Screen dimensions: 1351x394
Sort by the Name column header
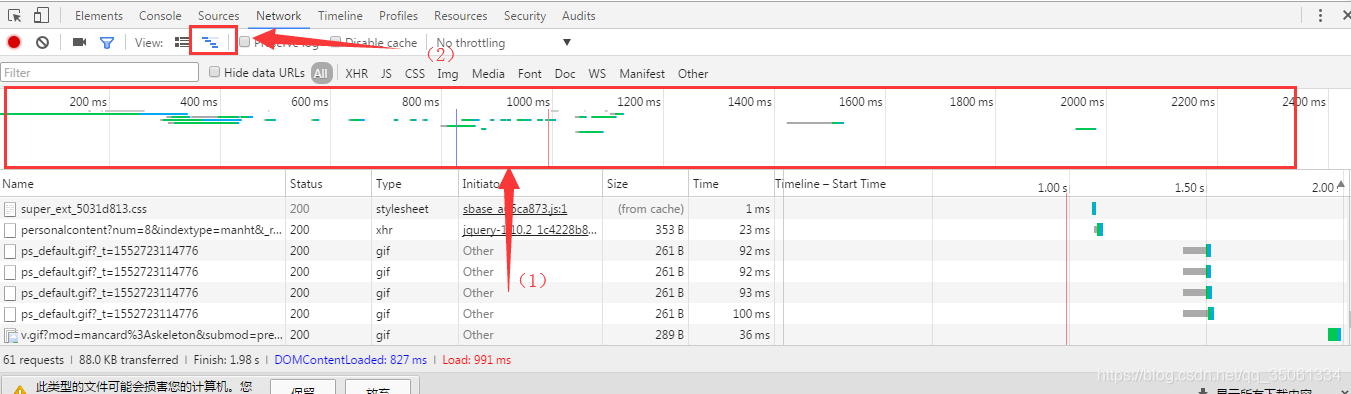click(143, 184)
